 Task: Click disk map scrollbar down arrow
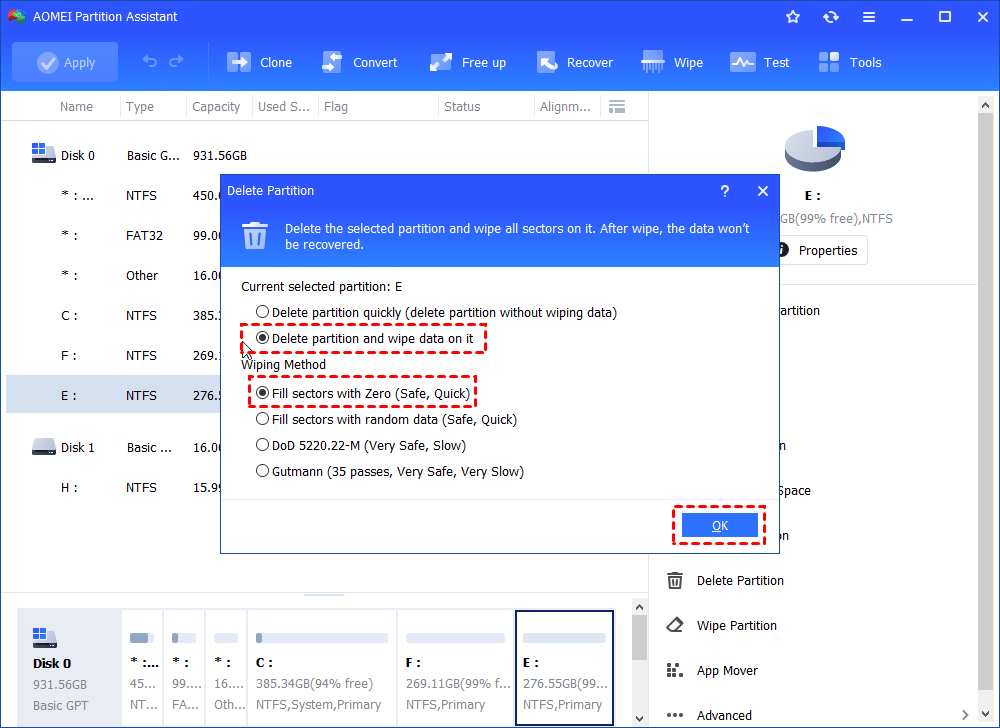[640, 718]
